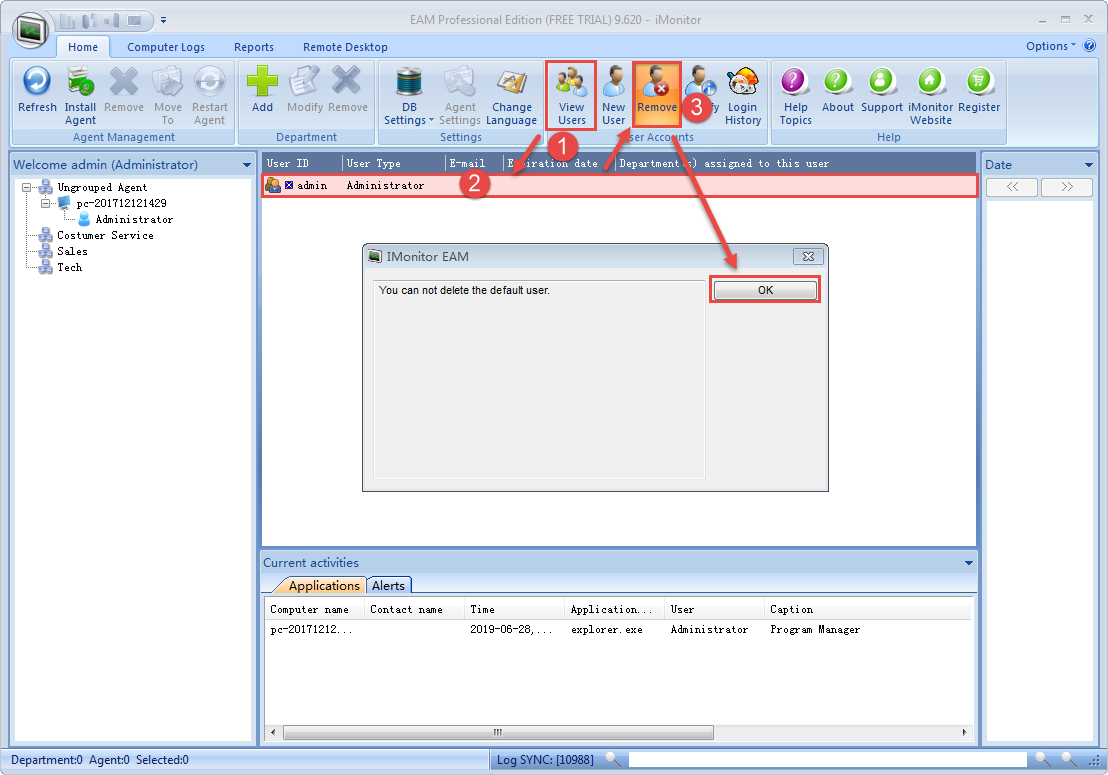
Task: Open Agent Settings
Action: click(x=460, y=96)
